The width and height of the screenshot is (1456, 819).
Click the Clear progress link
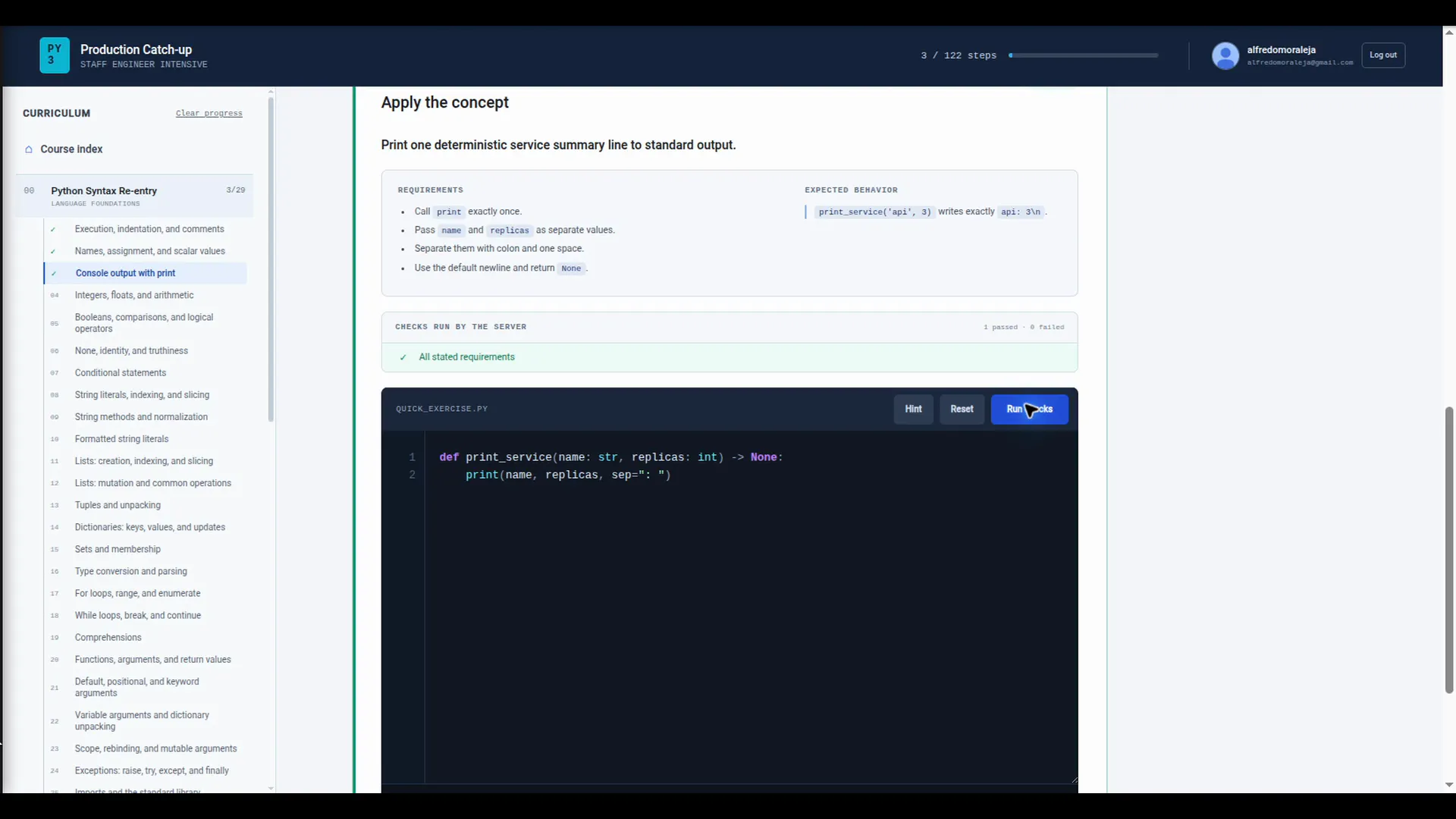209,114
